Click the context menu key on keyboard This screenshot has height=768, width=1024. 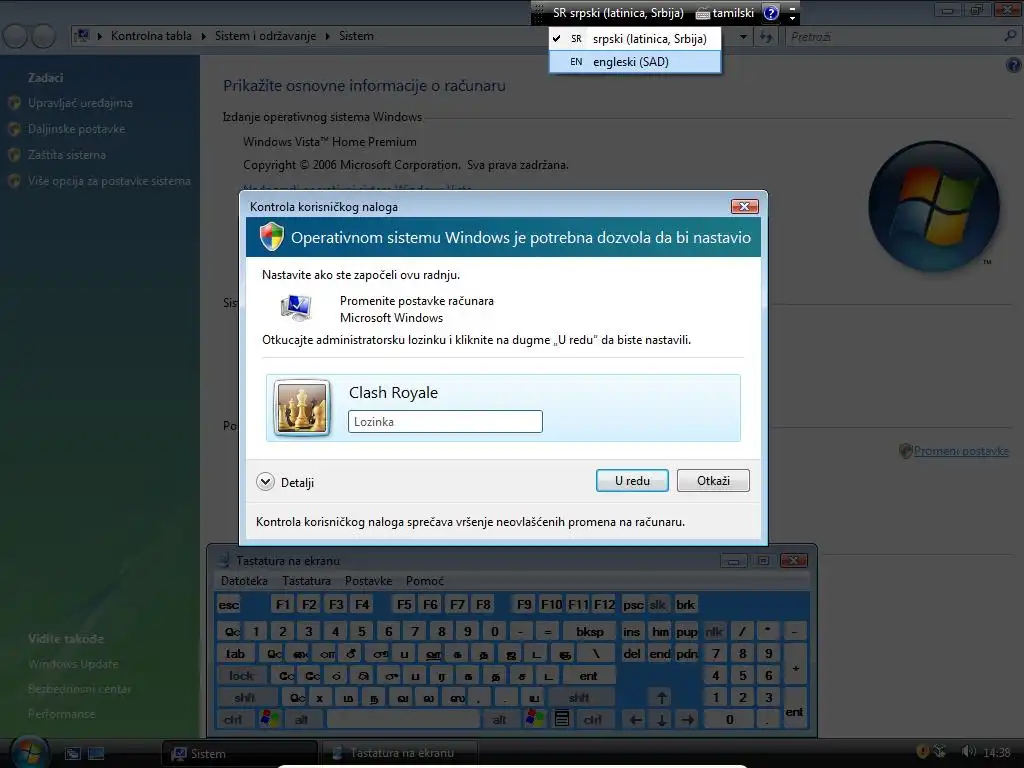pyautogui.click(x=562, y=720)
